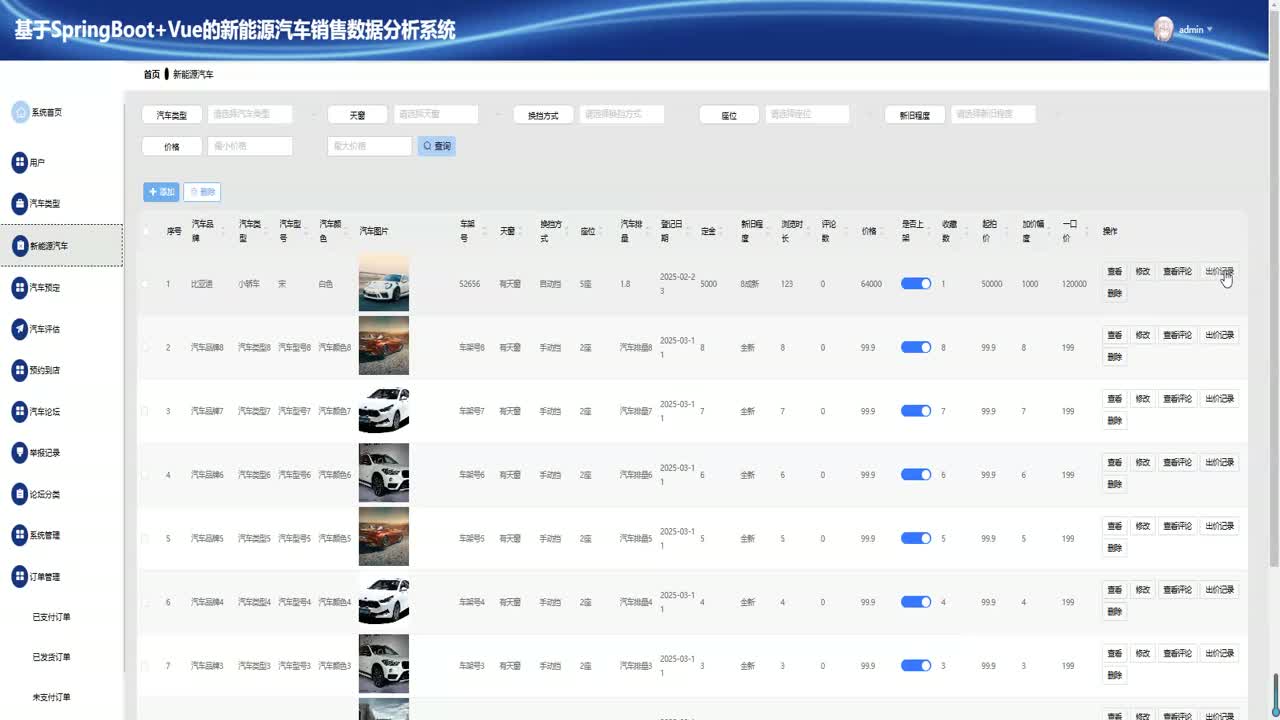Click the 订单管理 sidebar icon

click(19, 577)
